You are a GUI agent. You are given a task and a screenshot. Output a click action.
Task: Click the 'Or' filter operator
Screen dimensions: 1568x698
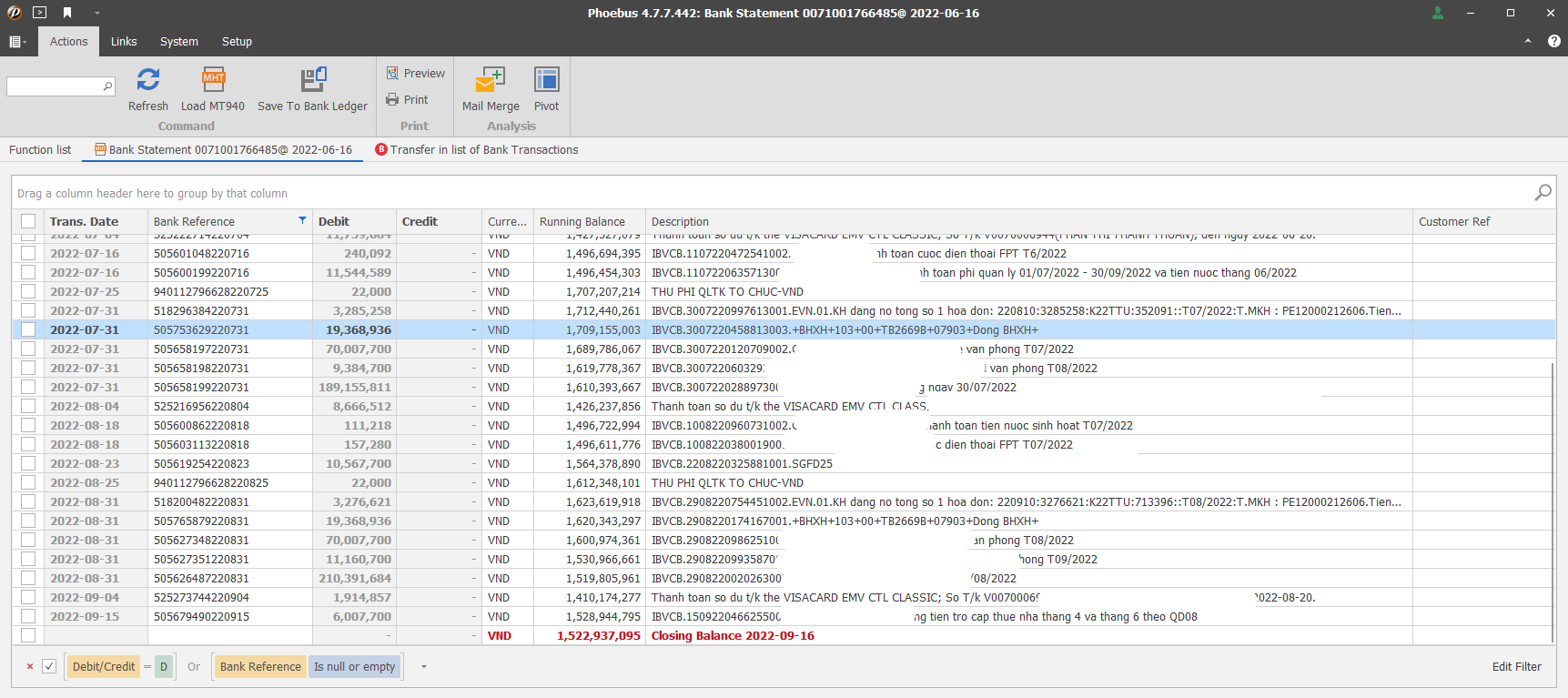click(194, 666)
